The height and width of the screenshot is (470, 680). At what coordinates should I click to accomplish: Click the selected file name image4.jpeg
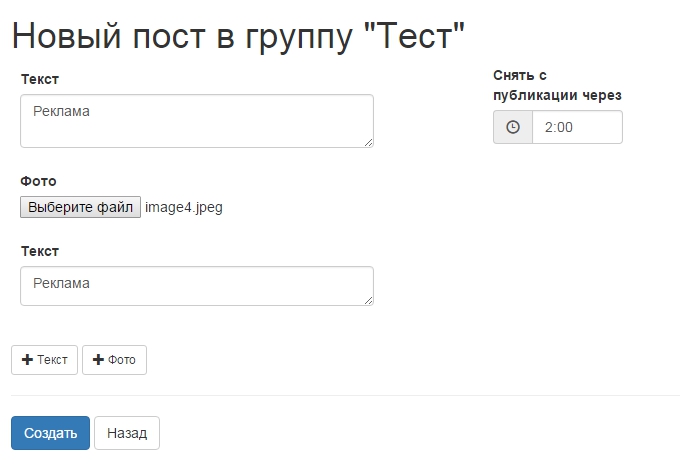[x=184, y=208]
